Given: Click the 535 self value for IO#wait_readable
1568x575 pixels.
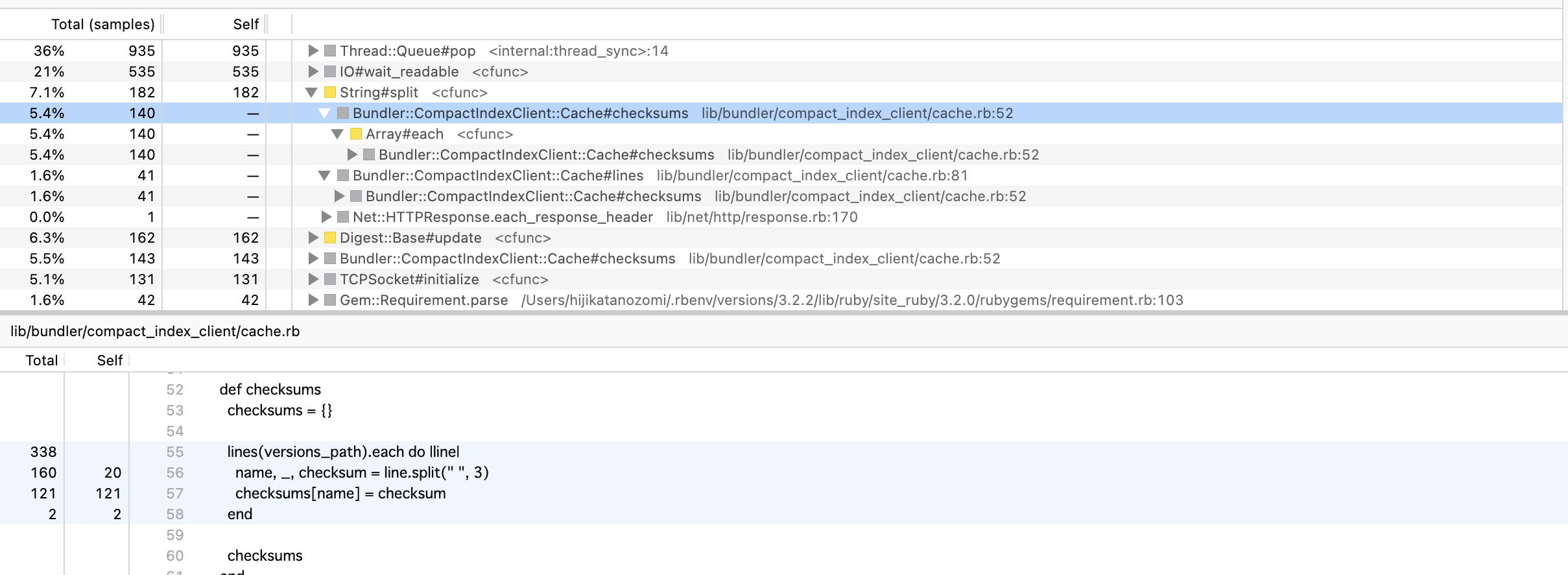Looking at the screenshot, I should (246, 71).
